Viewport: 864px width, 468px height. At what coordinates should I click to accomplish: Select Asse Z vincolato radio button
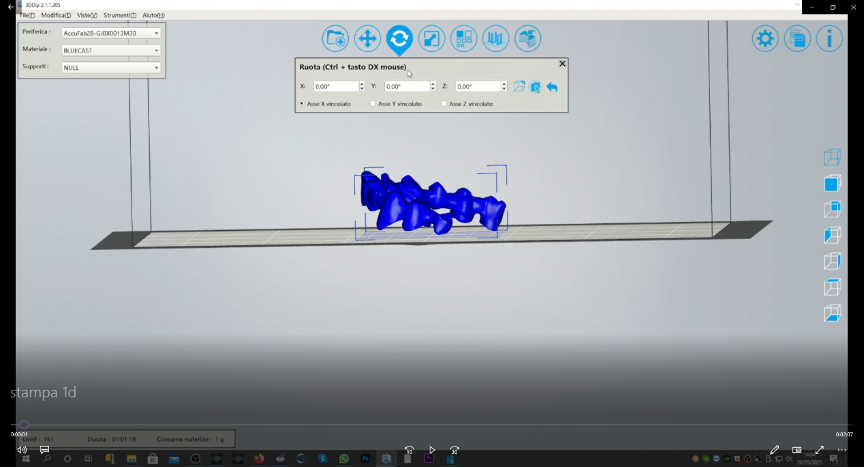444,104
